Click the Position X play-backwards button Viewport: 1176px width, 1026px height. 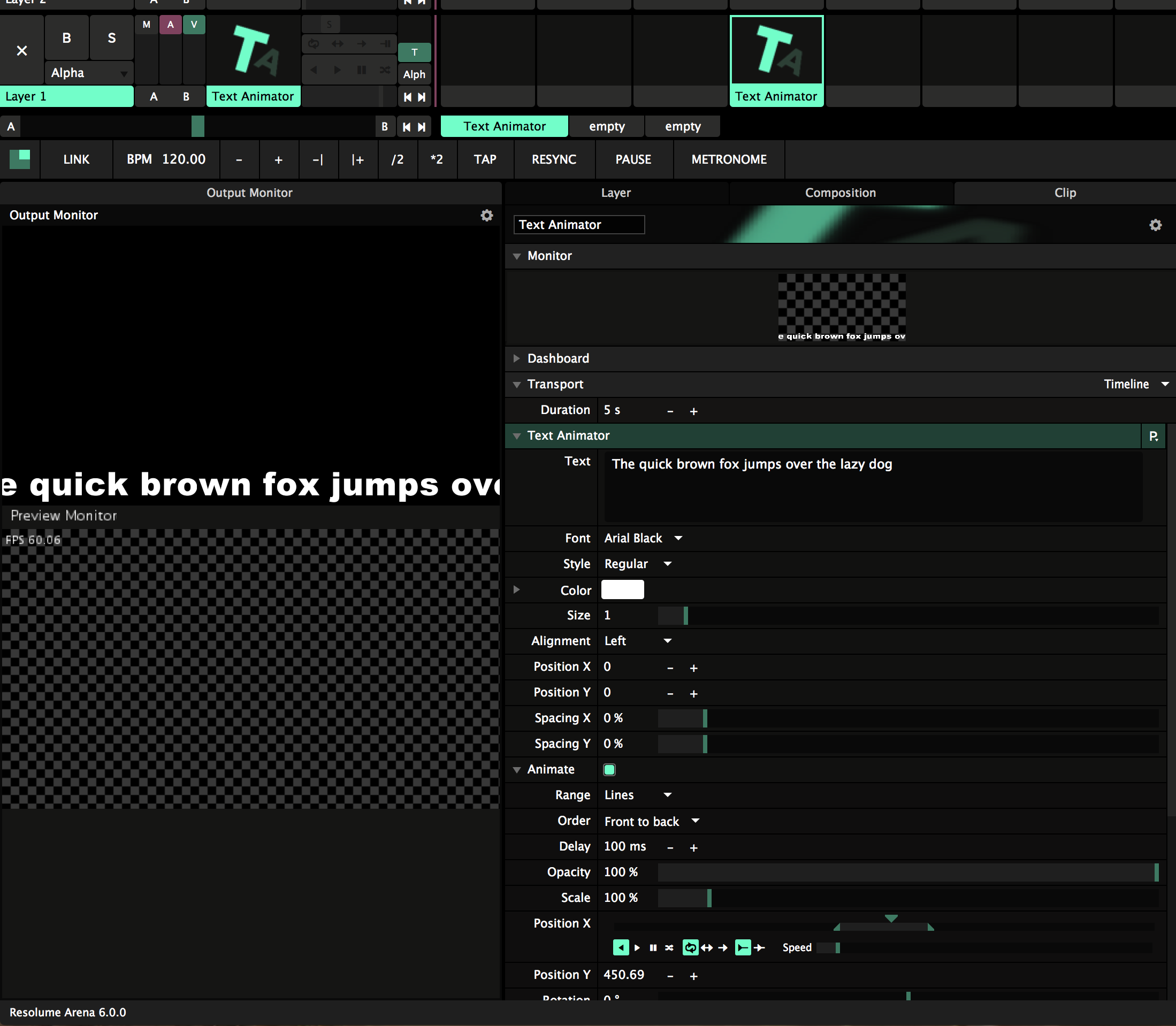point(621,947)
